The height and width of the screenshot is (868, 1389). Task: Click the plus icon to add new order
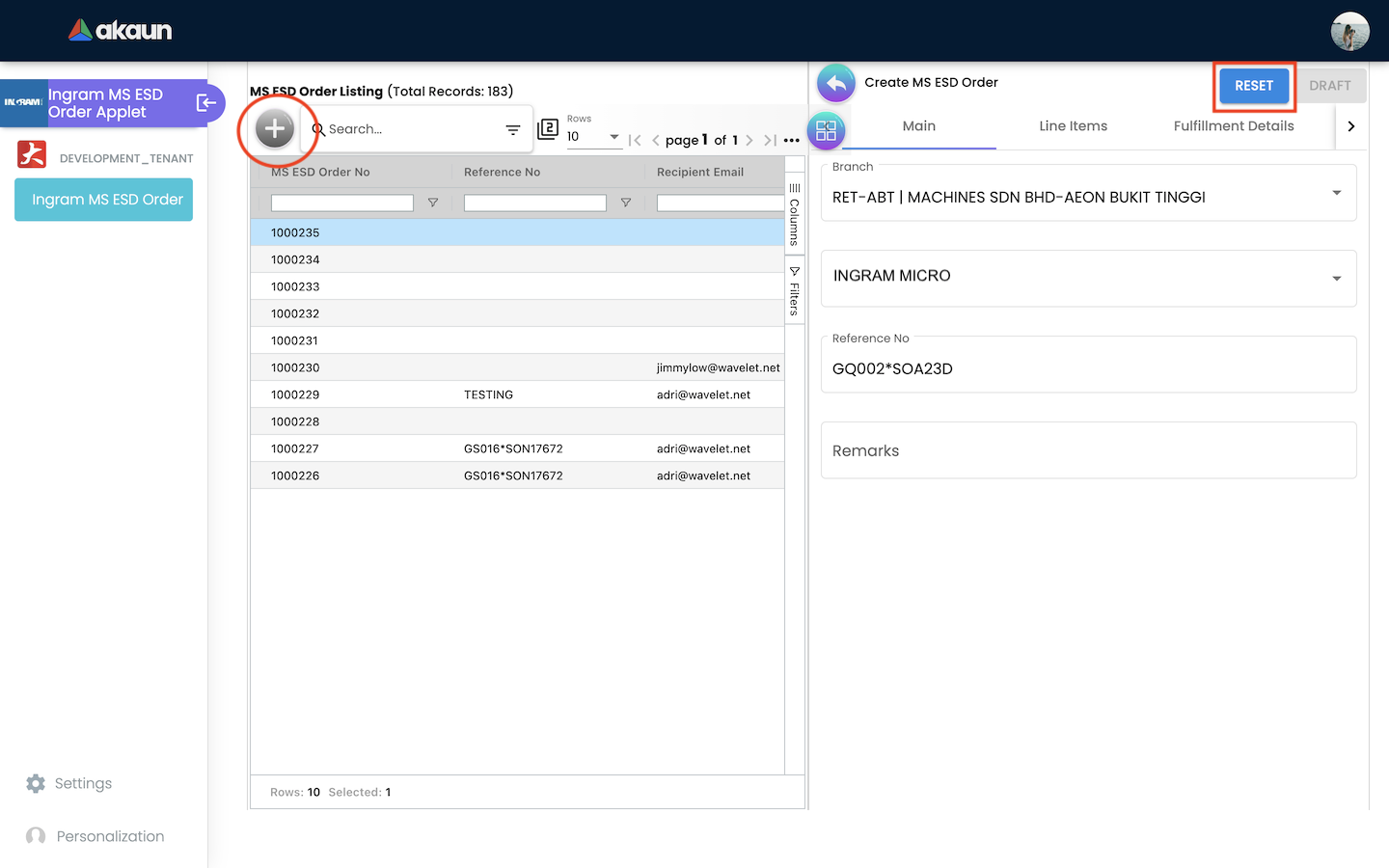[275, 128]
